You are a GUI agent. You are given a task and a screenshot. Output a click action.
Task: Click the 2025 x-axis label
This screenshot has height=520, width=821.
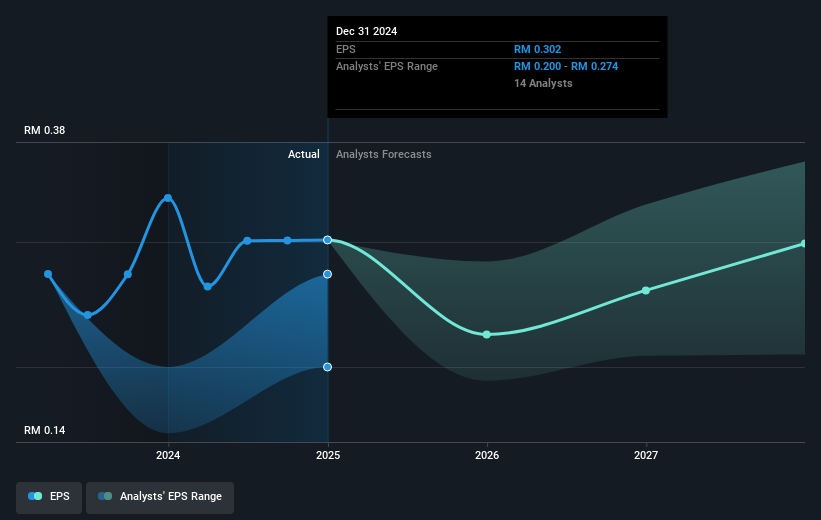coord(328,456)
